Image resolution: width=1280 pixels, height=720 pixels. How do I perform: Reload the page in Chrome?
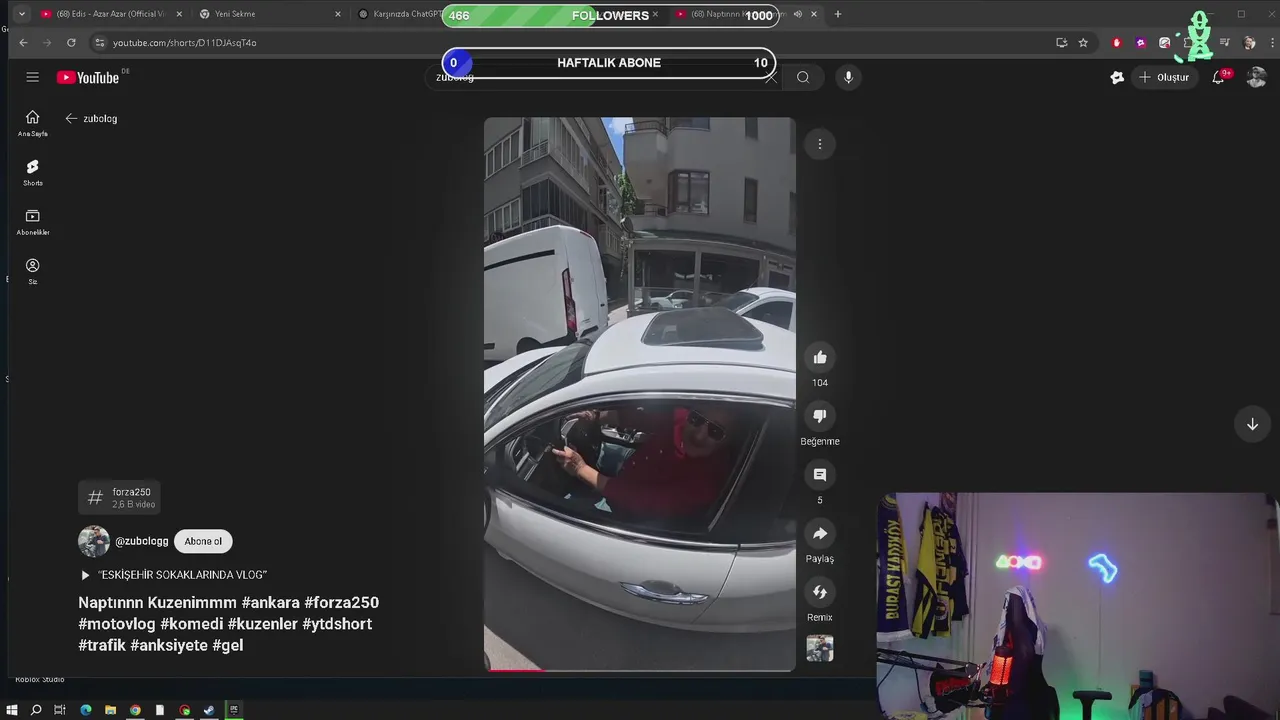pos(71,43)
